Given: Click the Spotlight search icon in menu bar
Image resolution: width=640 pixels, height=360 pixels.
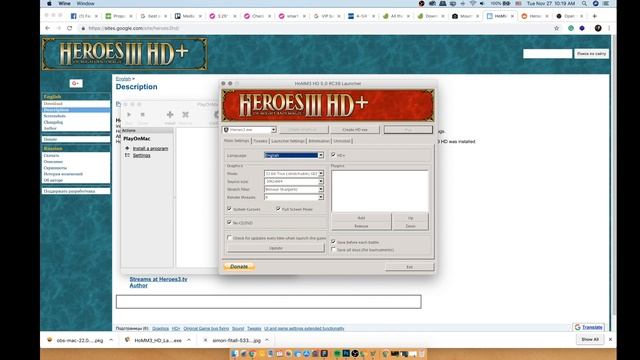Looking at the screenshot, I should click(584, 3).
